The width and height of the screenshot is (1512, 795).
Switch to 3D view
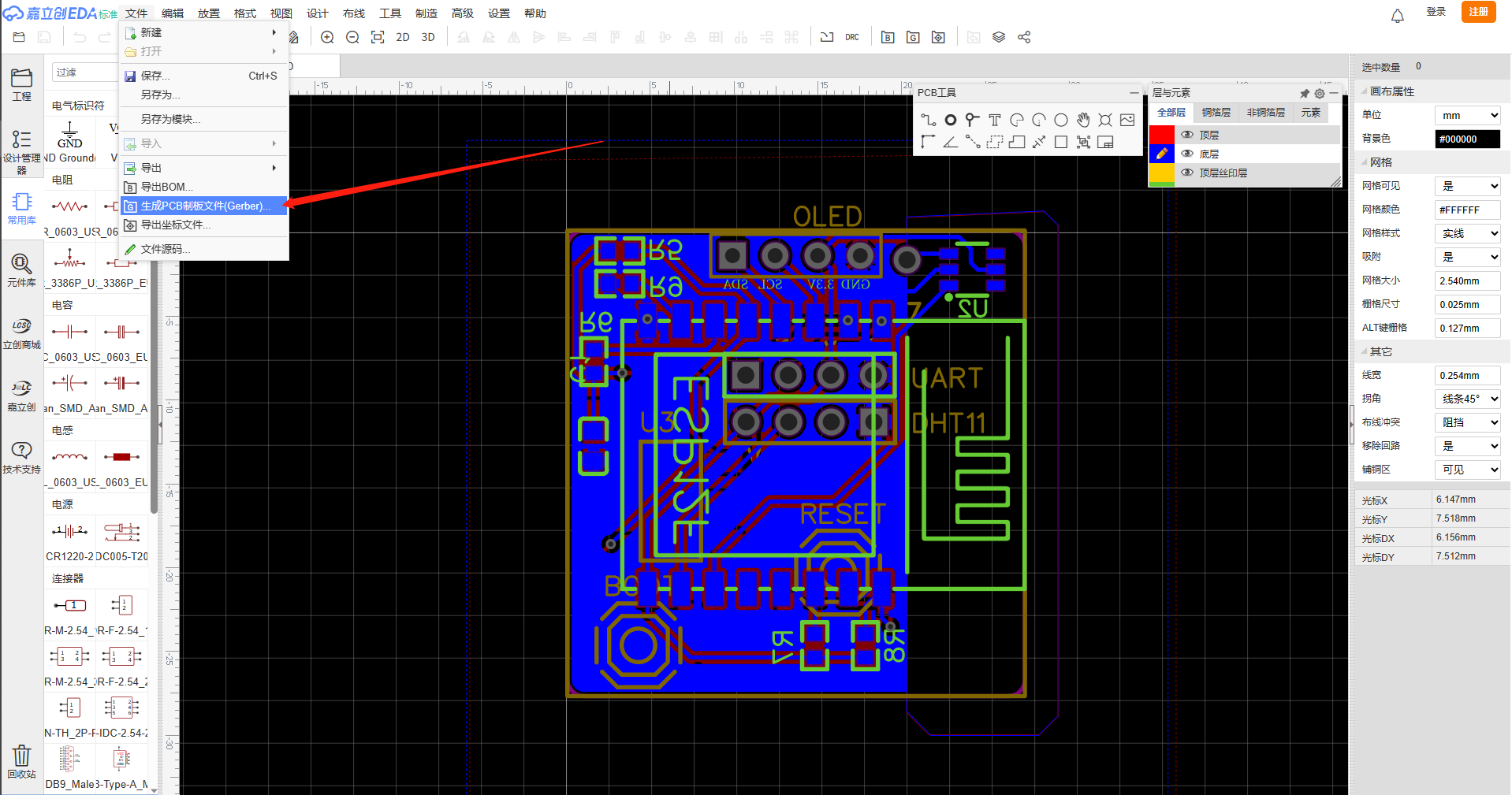428,37
